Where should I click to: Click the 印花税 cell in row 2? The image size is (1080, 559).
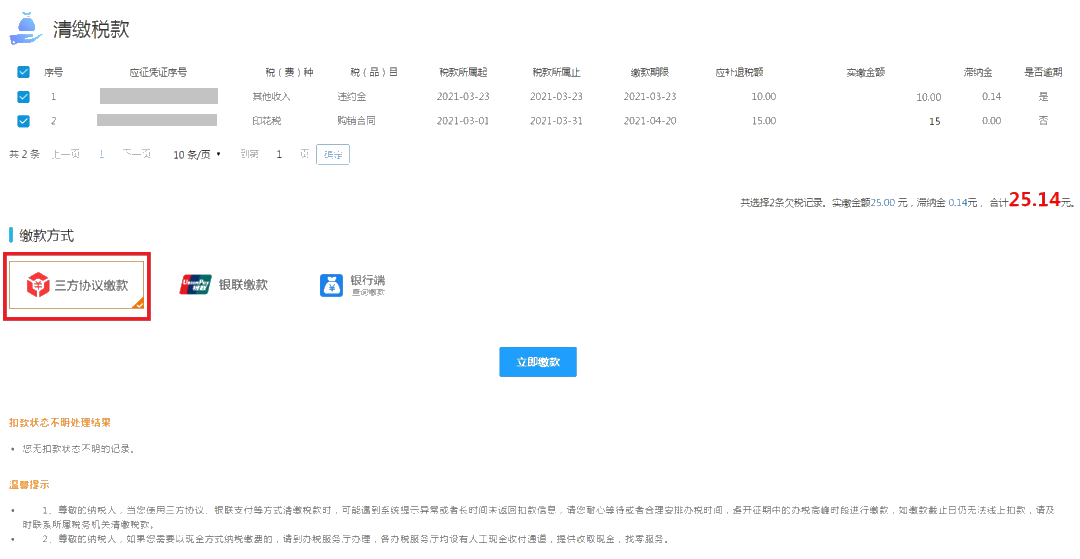point(267,121)
